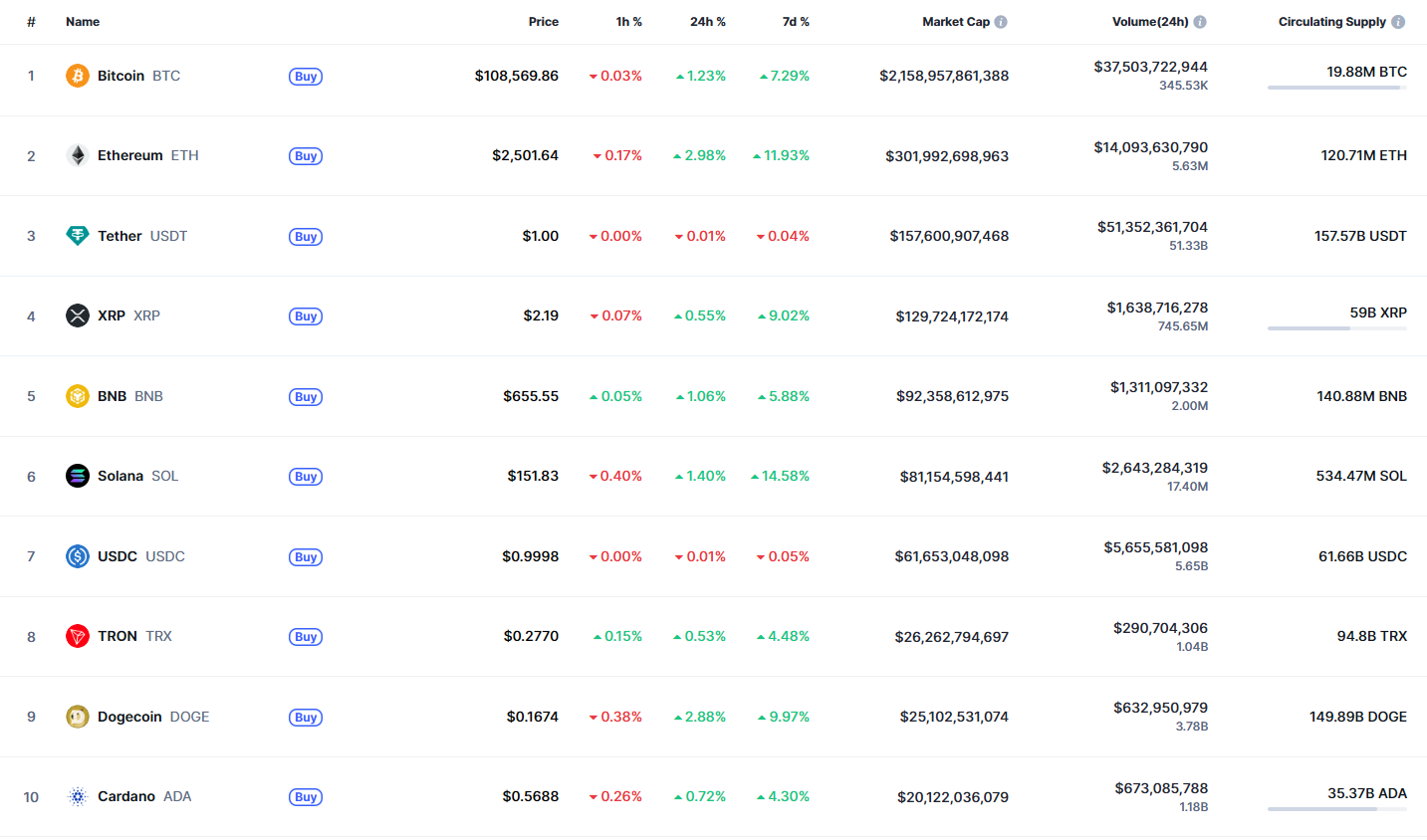Screen dimensions: 1427x840
Task: Sort by the 24h % column header
Action: coord(708,22)
